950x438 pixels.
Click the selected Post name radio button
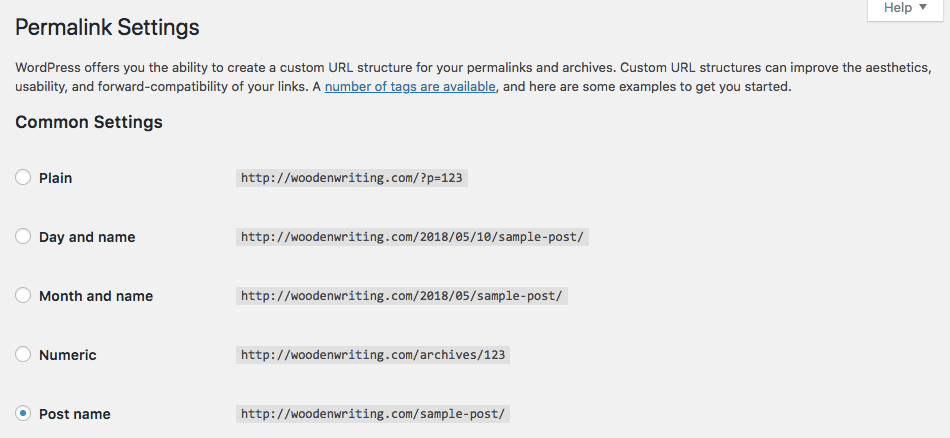click(x=23, y=414)
